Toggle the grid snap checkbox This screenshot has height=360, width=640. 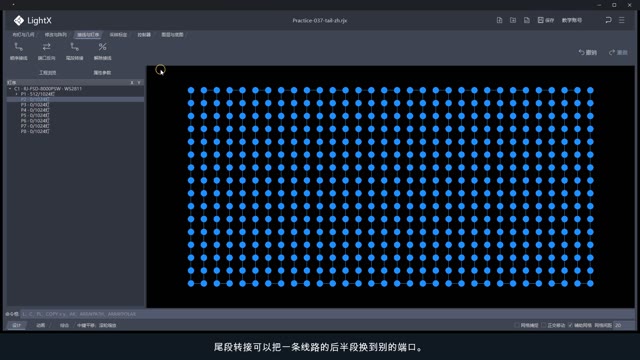pyautogui.click(x=517, y=325)
